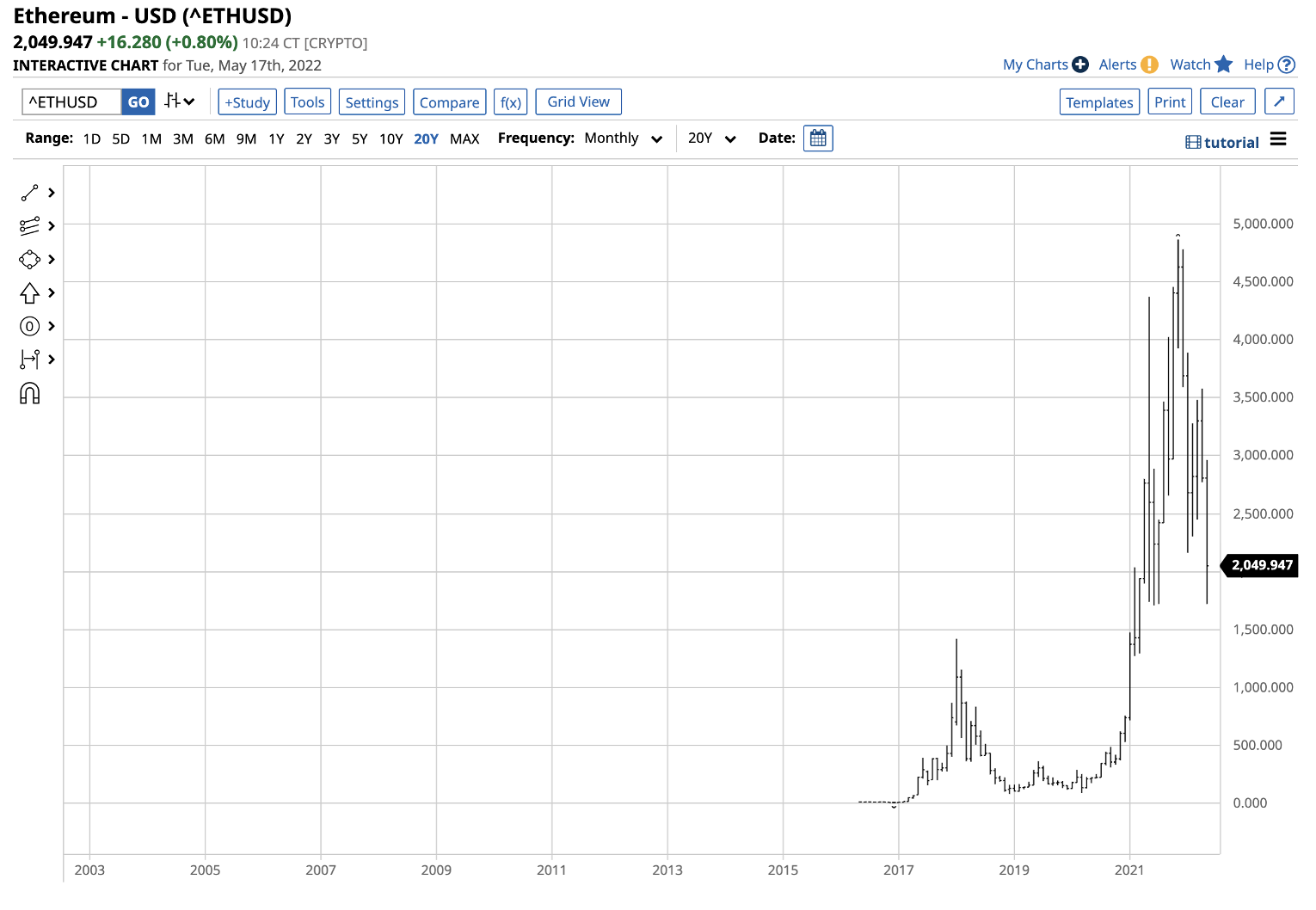This screenshot has width=1316, height=910.
Task: Focus the ^ETHUSD symbol input field
Action: 71,102
